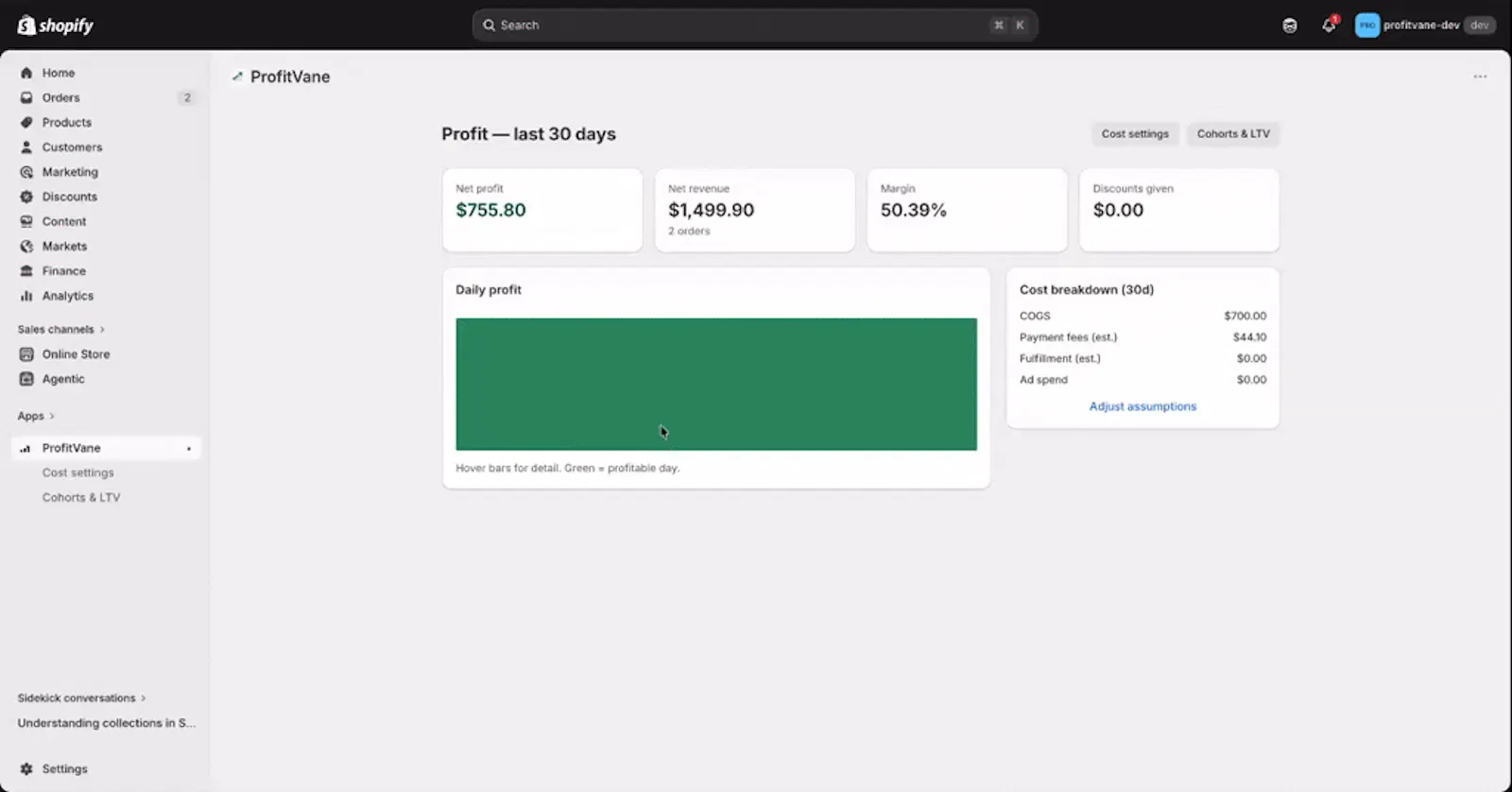Click the Discounts given $0.00 value
The image size is (1512, 792).
[x=1118, y=210]
